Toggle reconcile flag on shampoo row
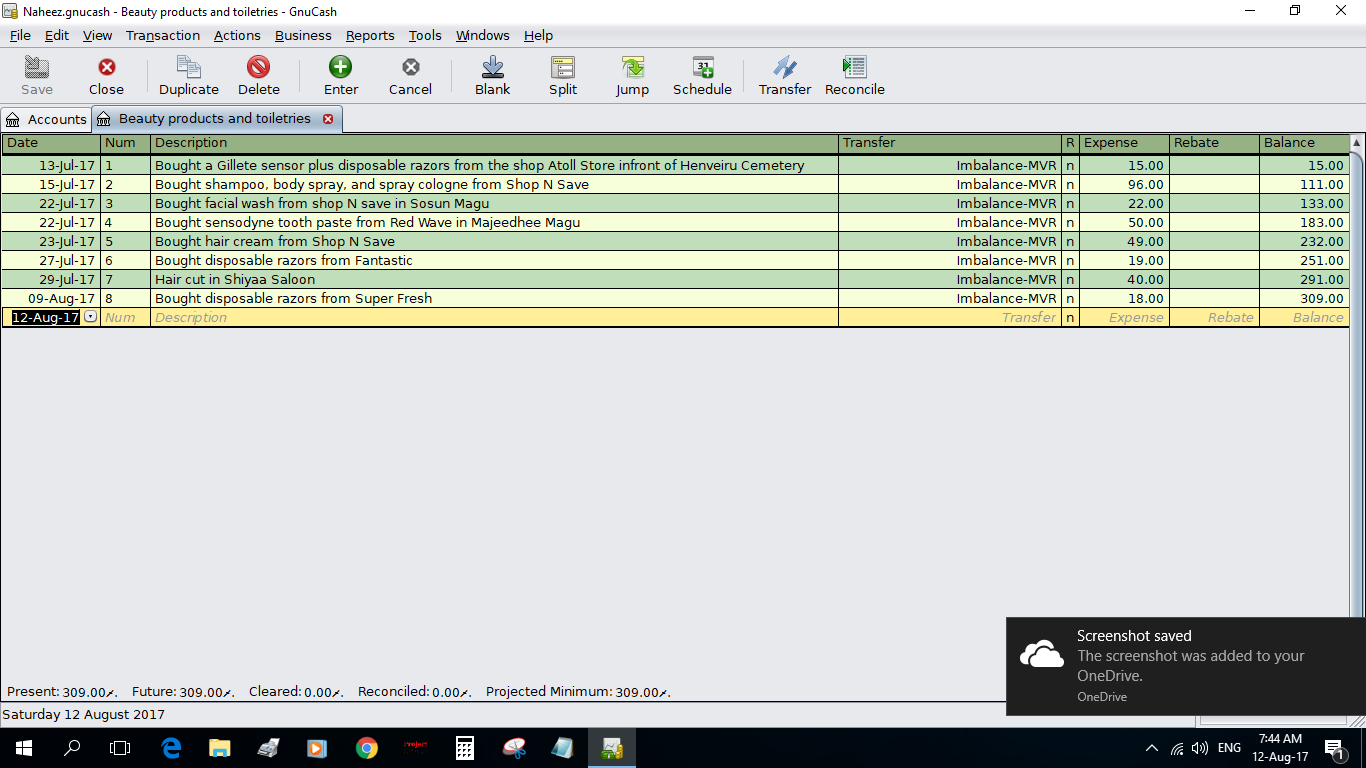The width and height of the screenshot is (1366, 768). [x=1070, y=184]
